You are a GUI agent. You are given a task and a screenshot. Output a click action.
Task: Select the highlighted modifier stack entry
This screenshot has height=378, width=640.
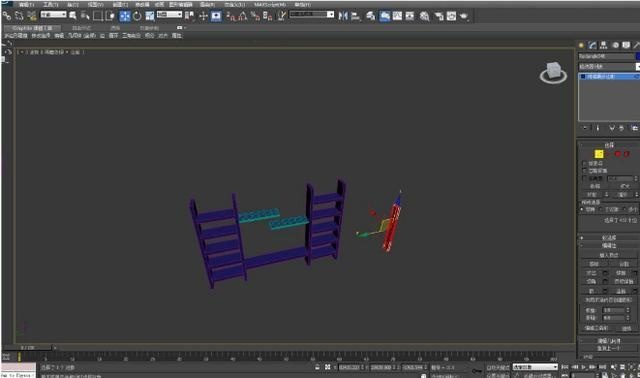click(x=609, y=76)
